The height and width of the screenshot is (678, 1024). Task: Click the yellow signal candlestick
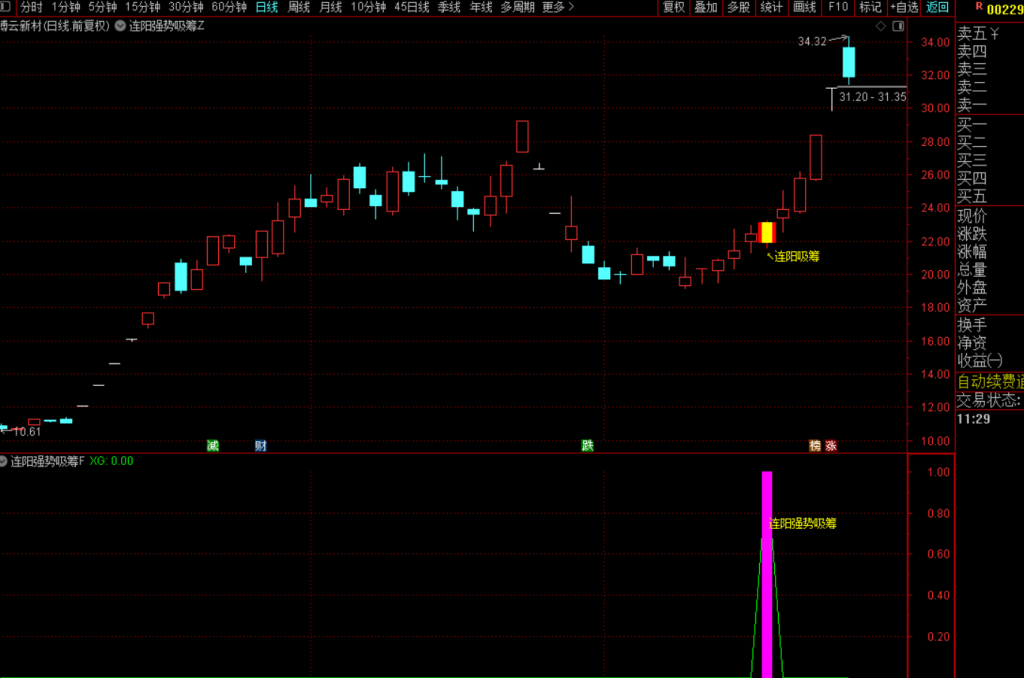767,233
